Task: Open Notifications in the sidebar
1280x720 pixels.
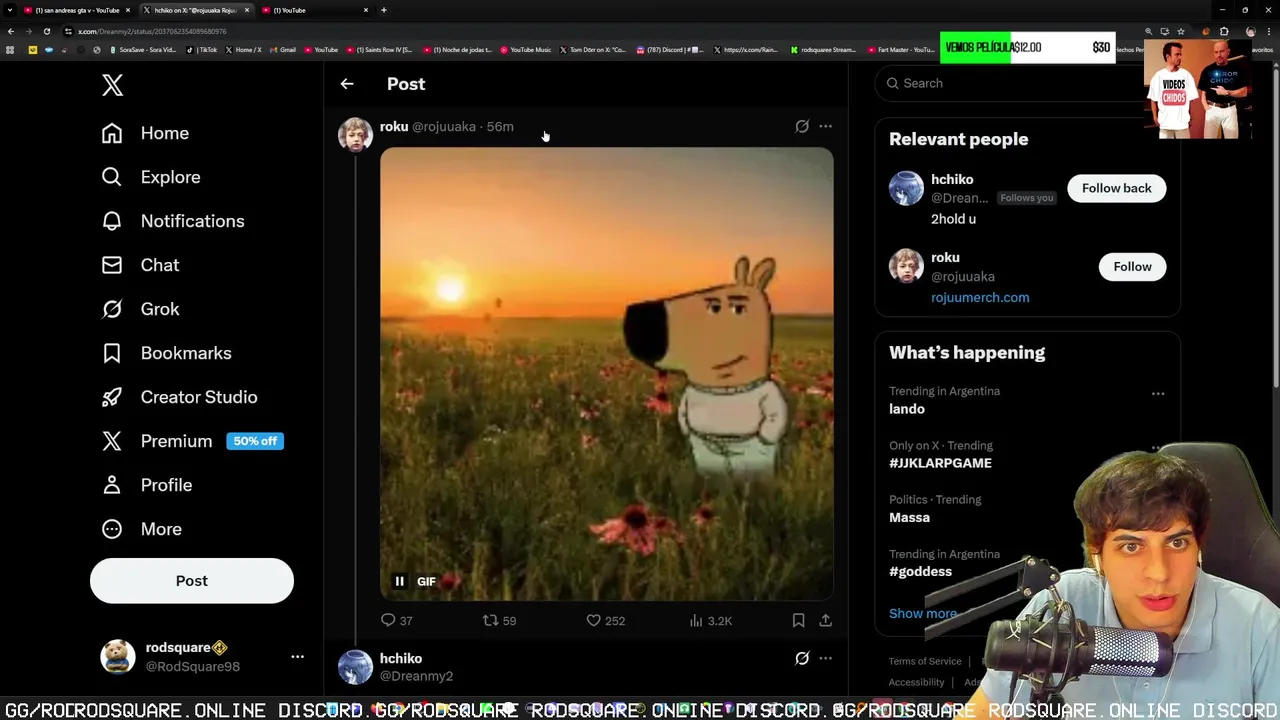Action: point(173,221)
